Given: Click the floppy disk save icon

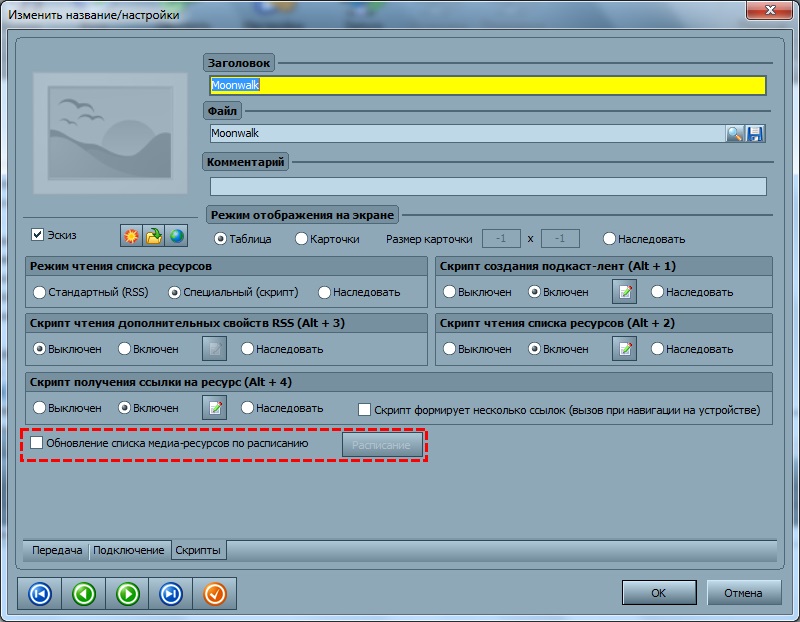Looking at the screenshot, I should point(755,134).
